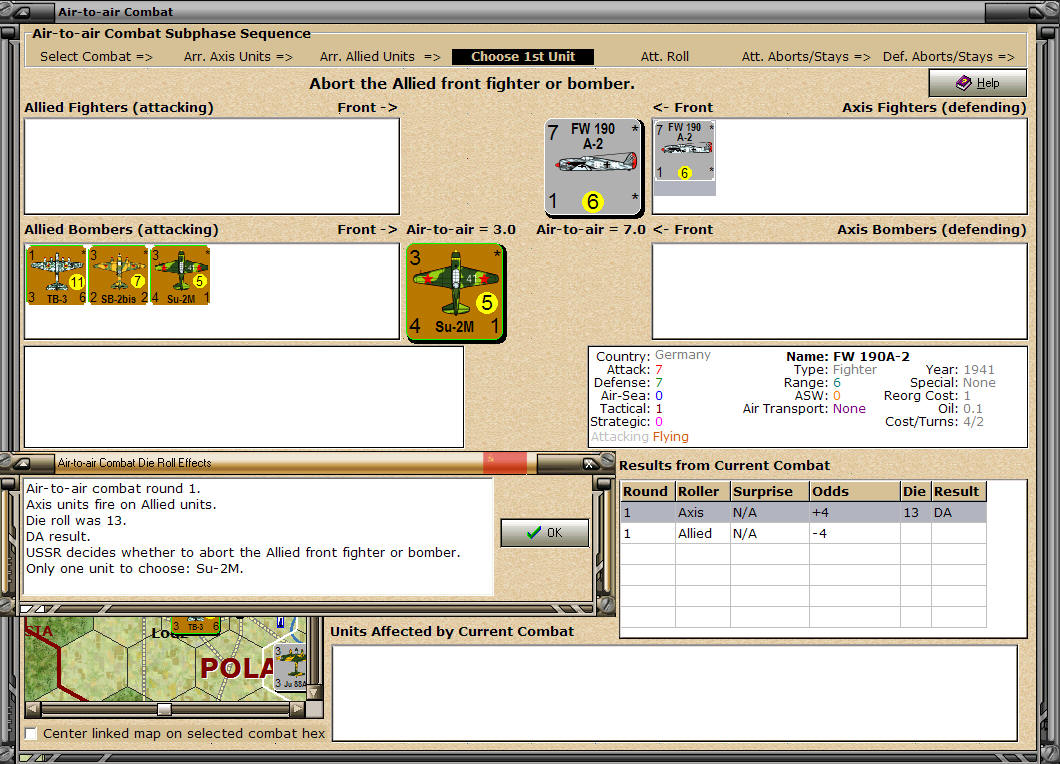Image resolution: width=1060 pixels, height=764 pixels.
Task: Click the Soviet flag in the dialog title
Action: point(505,463)
